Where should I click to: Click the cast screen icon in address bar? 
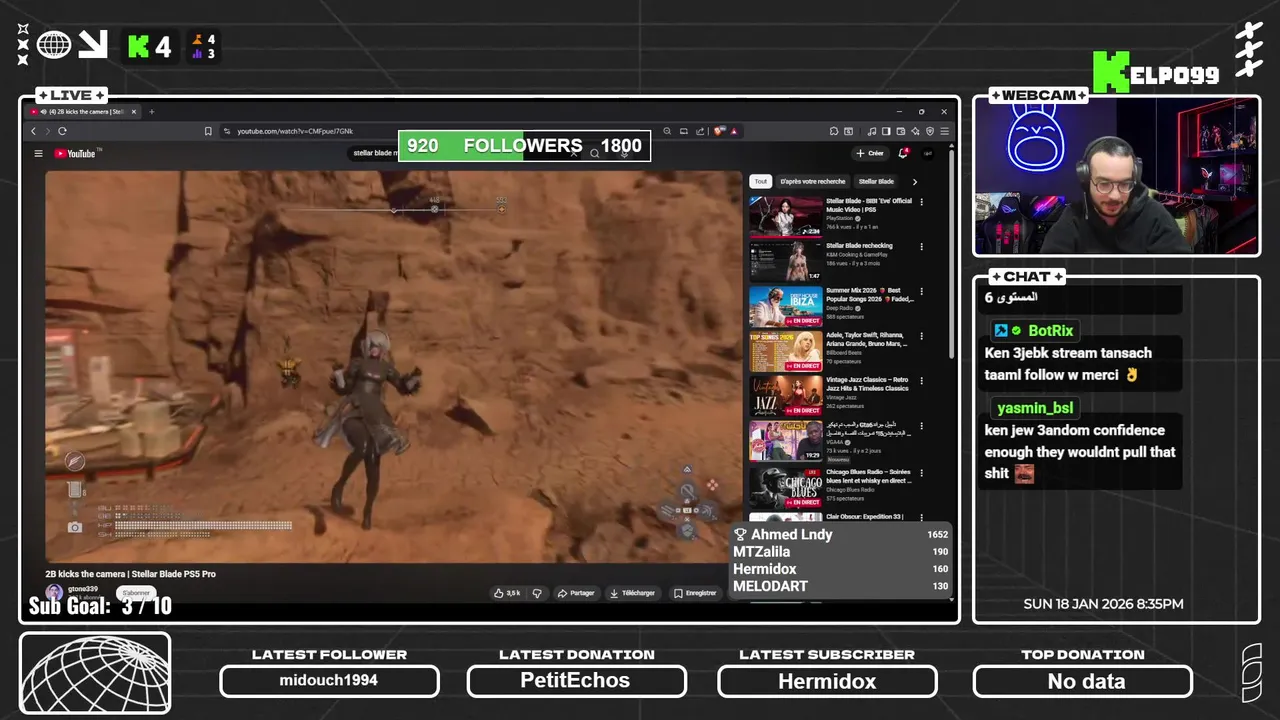tap(684, 131)
